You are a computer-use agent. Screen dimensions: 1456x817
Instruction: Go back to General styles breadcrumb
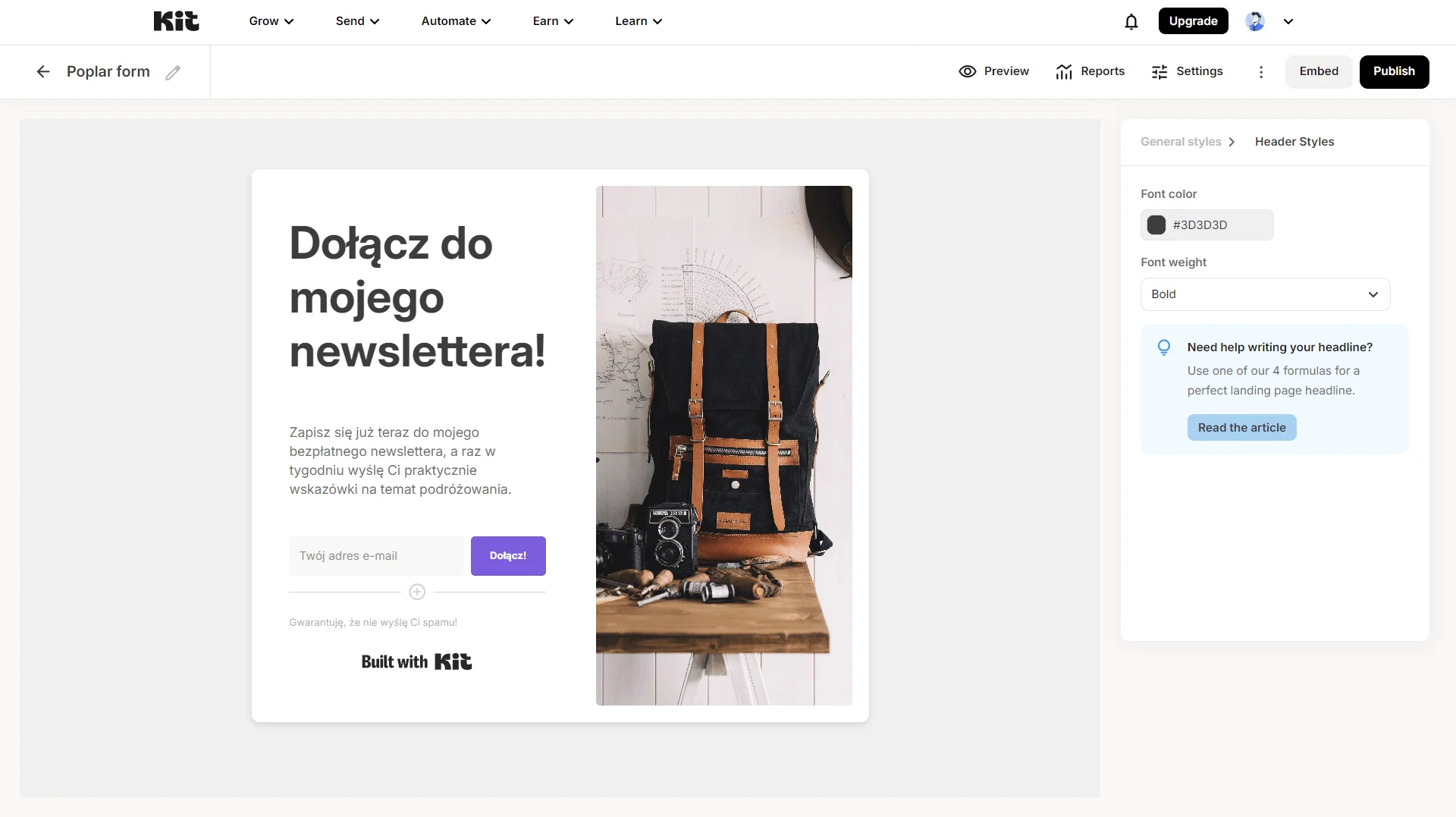pyautogui.click(x=1181, y=142)
